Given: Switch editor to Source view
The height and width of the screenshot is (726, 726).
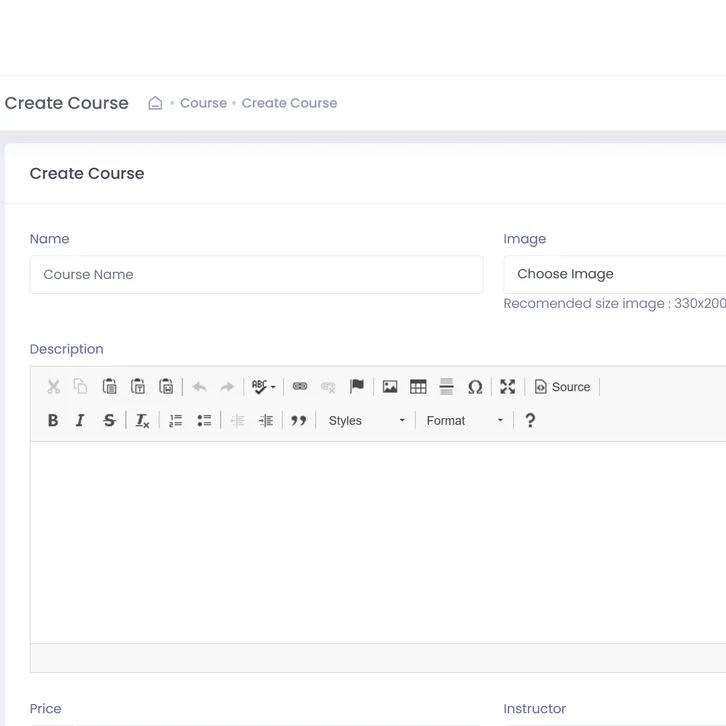Looking at the screenshot, I should click(562, 387).
